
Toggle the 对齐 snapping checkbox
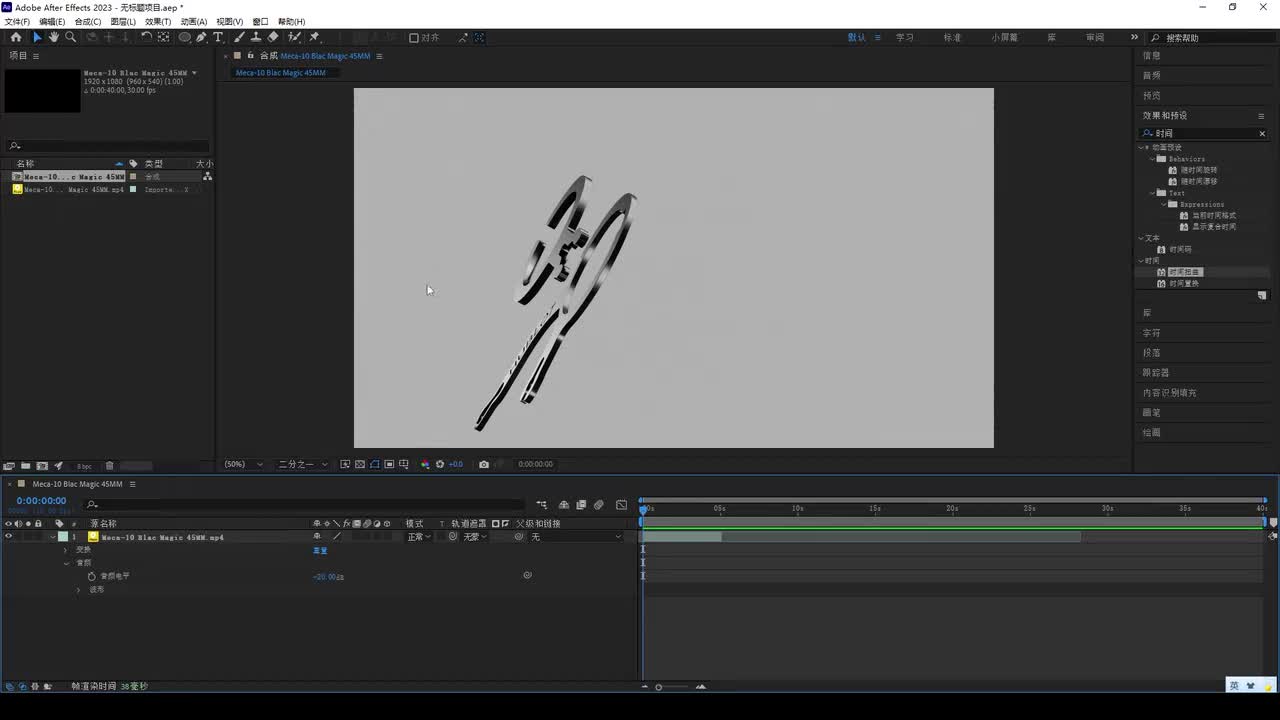click(x=414, y=38)
